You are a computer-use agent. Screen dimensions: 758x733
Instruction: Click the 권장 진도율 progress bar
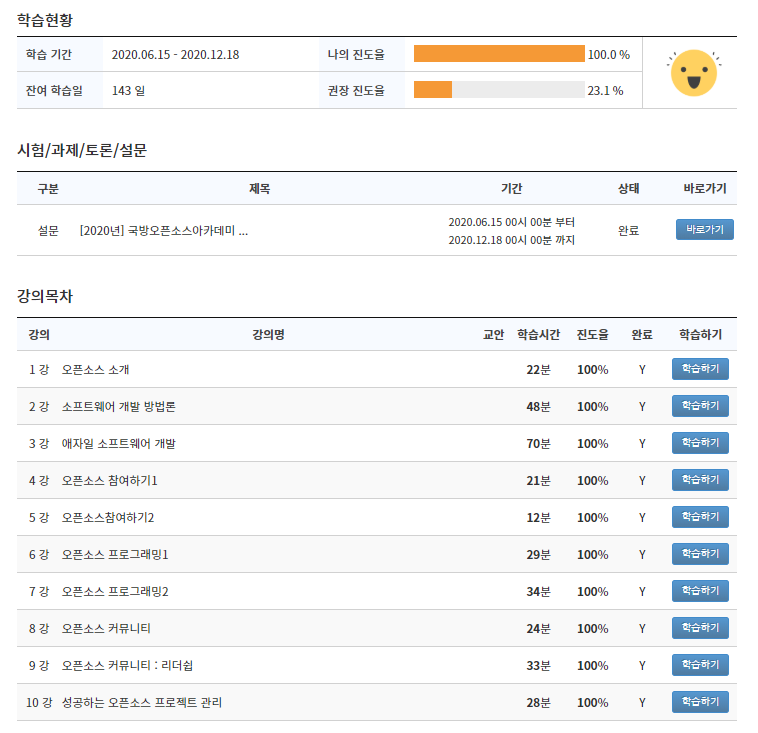pos(499,89)
